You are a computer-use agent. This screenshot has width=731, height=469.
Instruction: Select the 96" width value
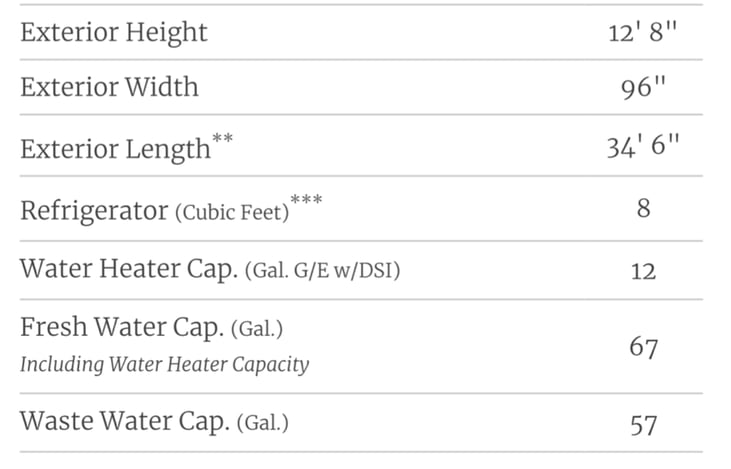(x=643, y=88)
